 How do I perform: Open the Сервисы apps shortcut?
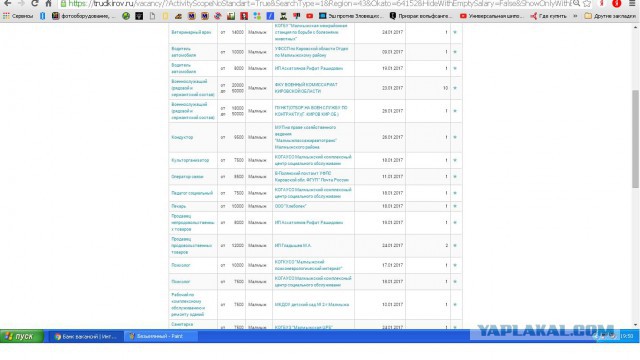(18, 16)
